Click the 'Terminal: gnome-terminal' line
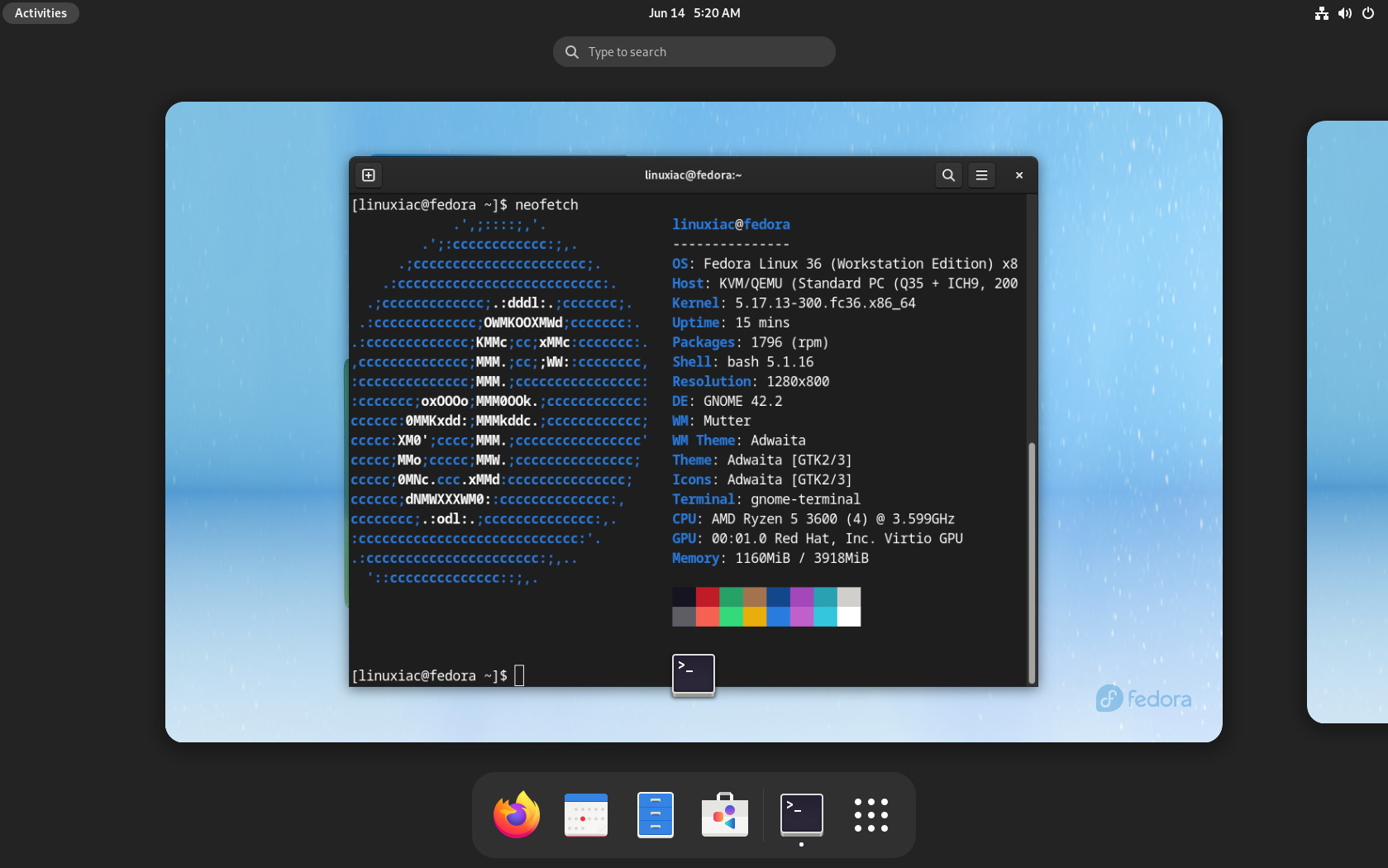 (x=766, y=499)
